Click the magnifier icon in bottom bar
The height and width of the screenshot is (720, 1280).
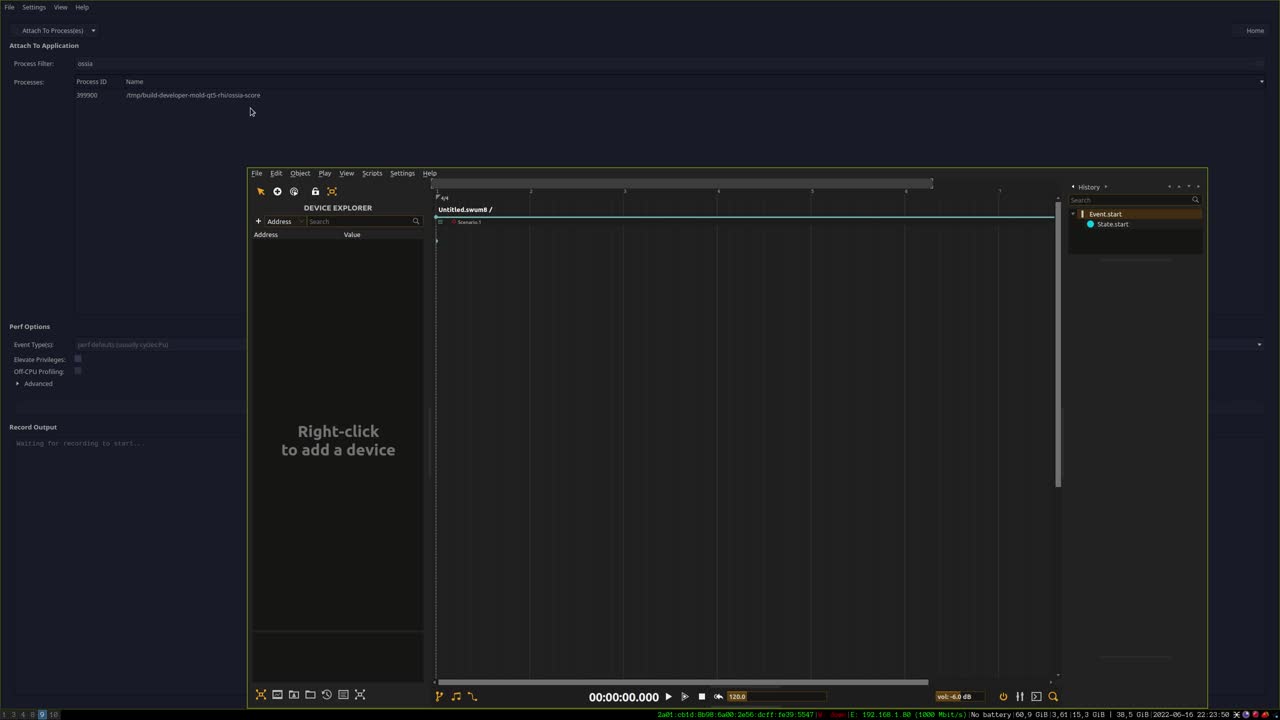(x=1053, y=697)
